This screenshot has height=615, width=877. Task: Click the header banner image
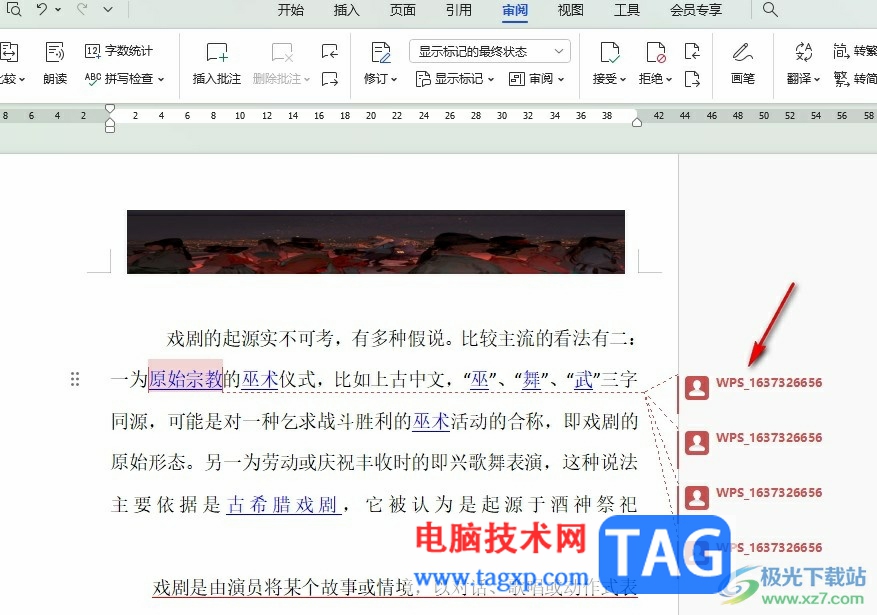(376, 242)
